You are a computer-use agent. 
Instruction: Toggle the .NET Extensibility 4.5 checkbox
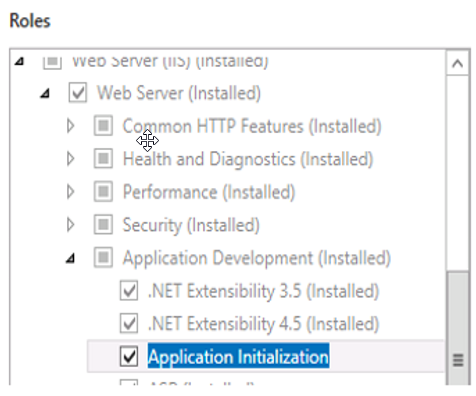129,323
